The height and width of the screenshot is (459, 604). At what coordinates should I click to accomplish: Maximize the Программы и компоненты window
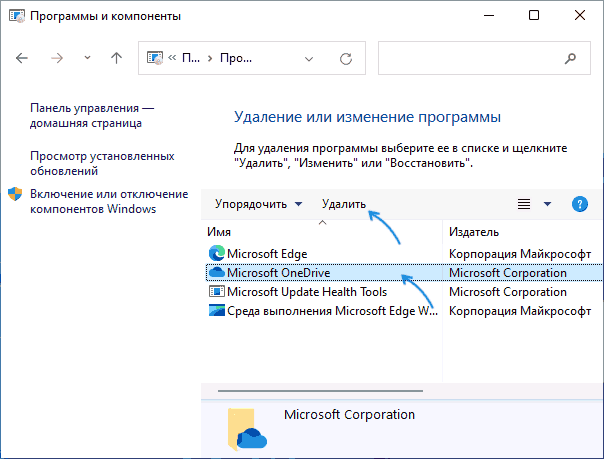click(x=534, y=15)
